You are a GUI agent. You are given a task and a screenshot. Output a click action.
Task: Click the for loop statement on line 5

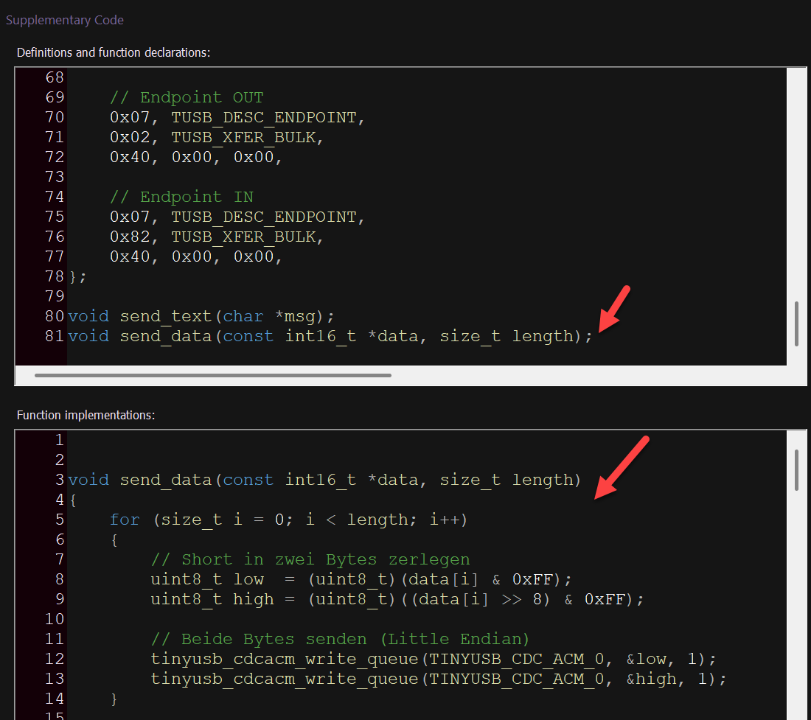pos(288,520)
